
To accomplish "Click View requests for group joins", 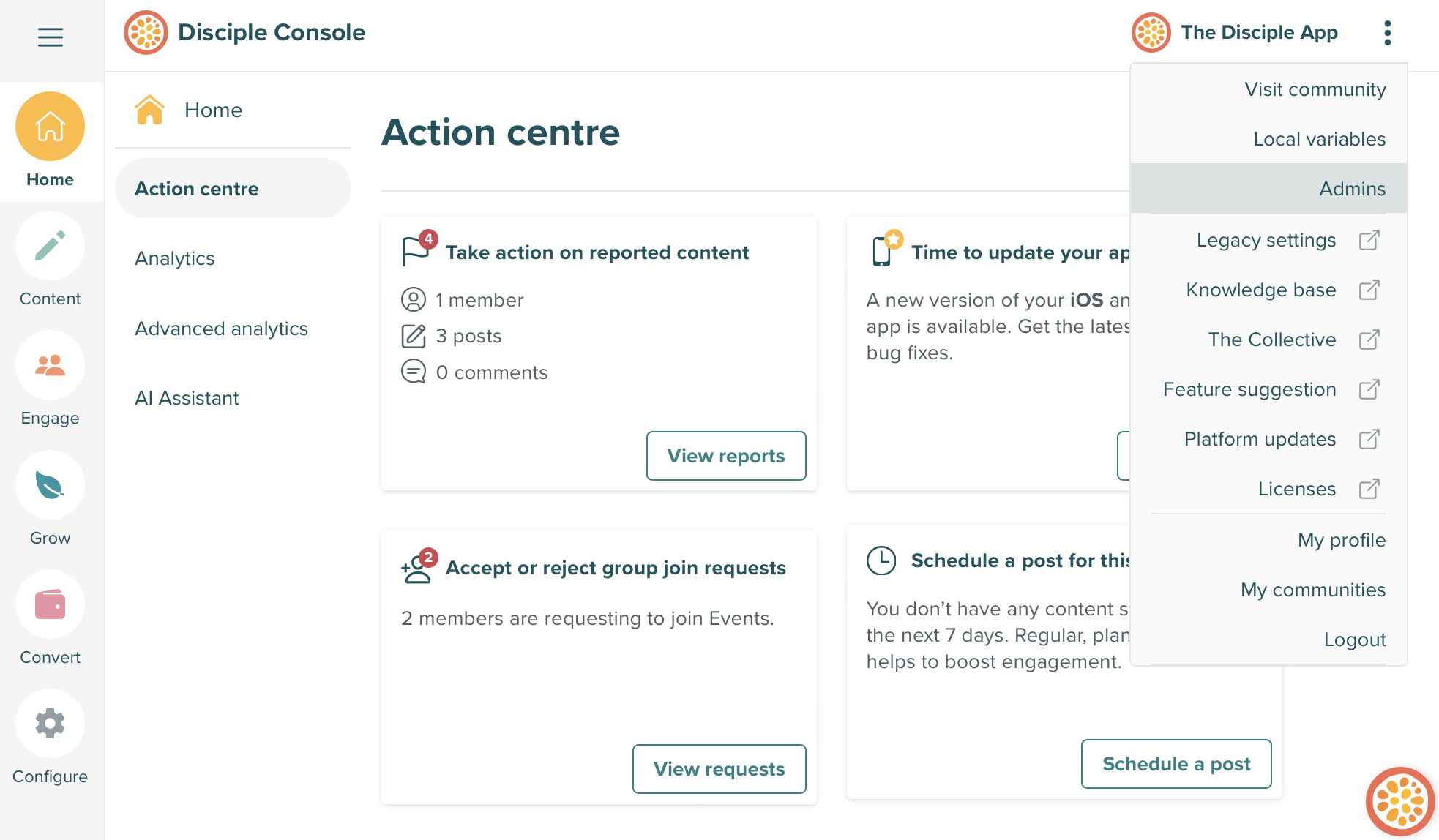I will [719, 769].
